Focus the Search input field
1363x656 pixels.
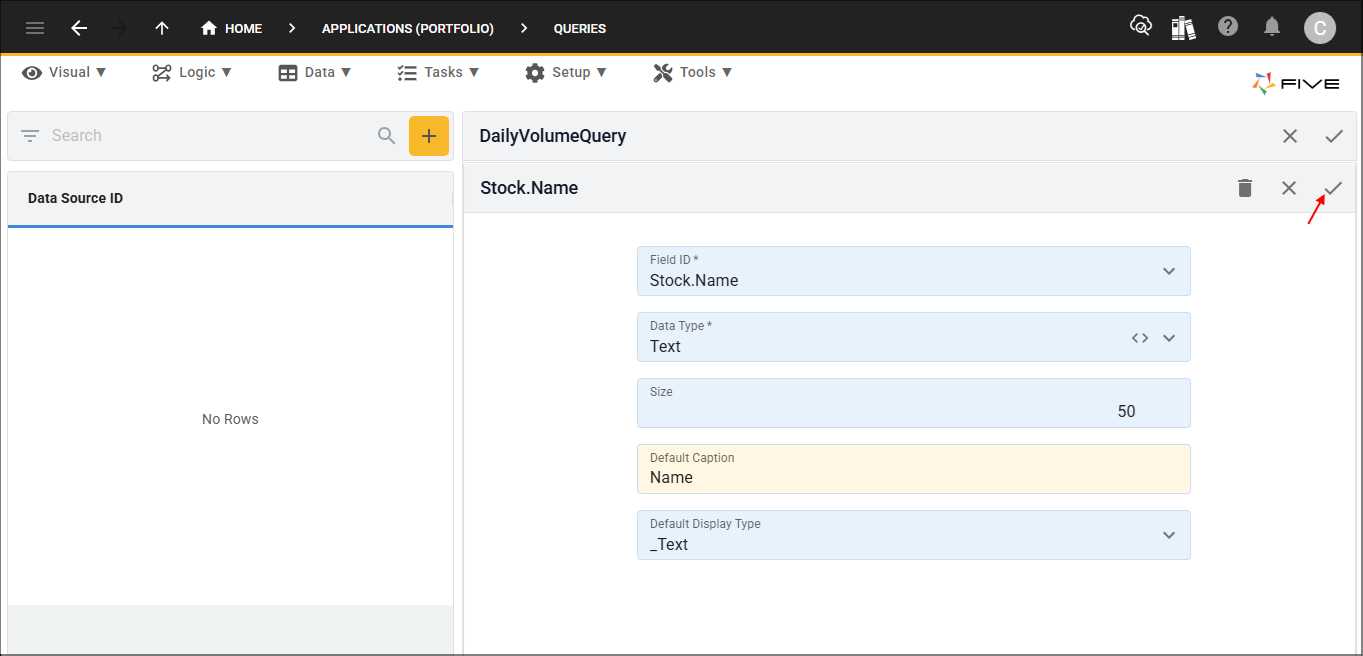[210, 136]
